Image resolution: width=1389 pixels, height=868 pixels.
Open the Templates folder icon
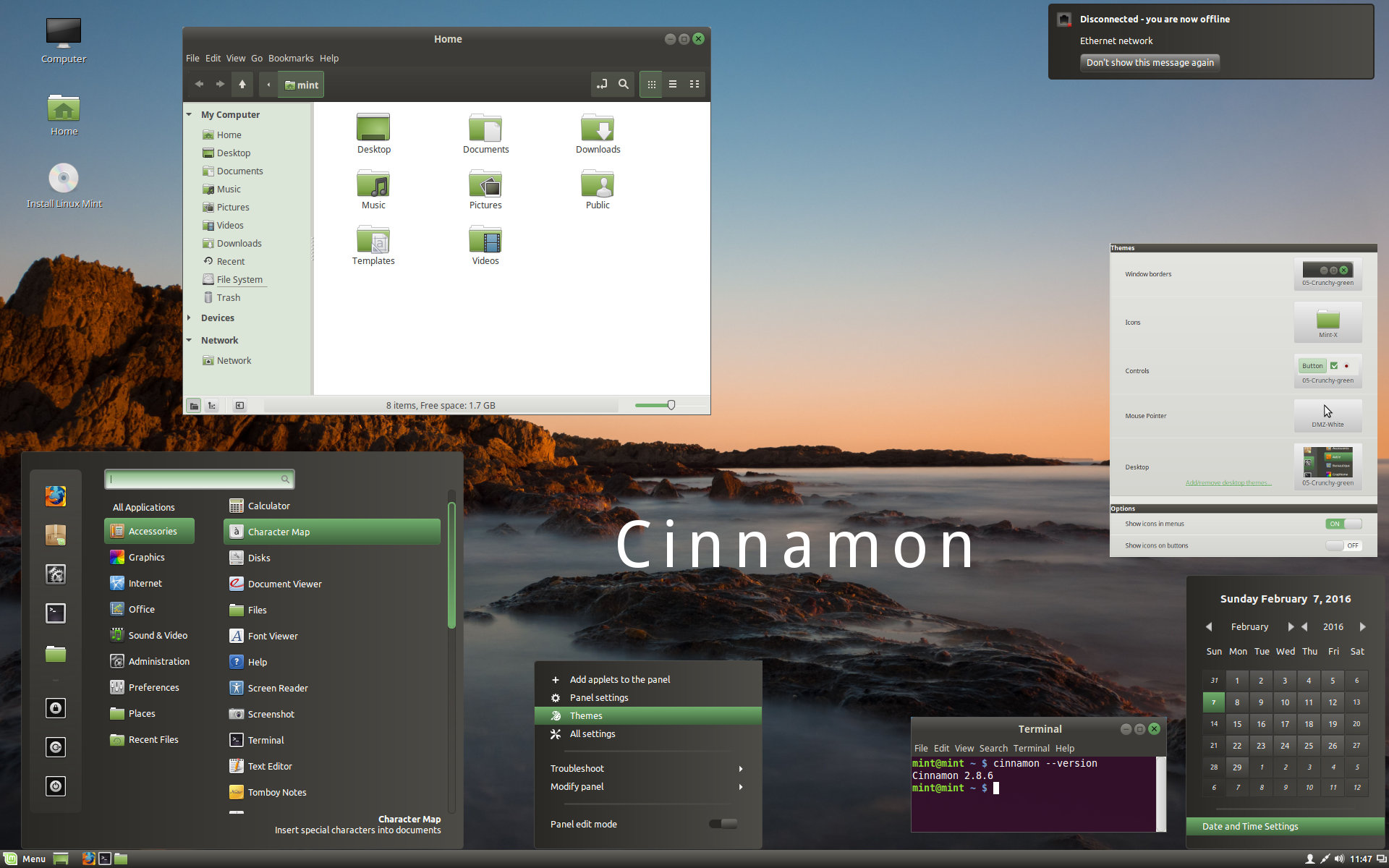coord(373,245)
